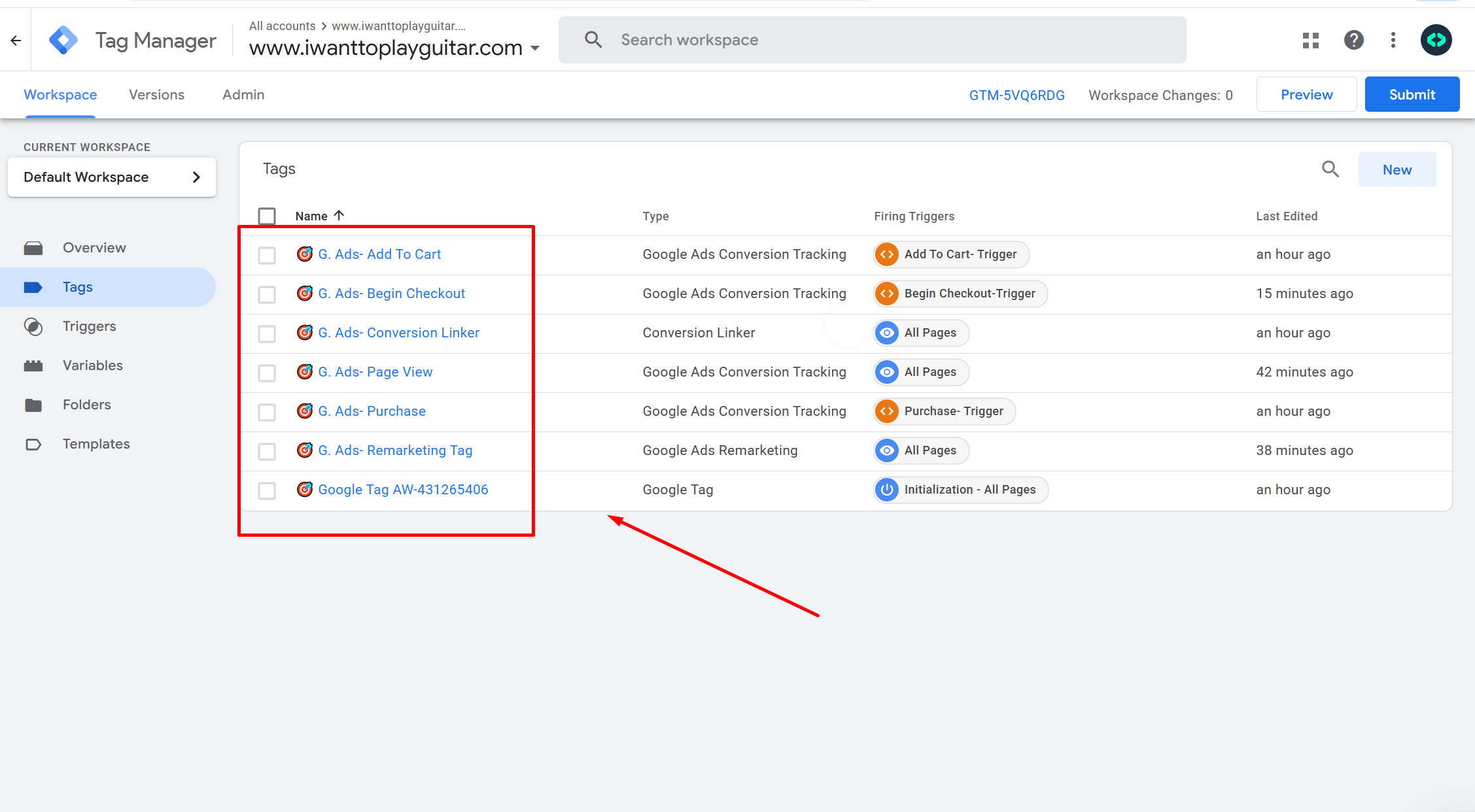Click the Tag Manager logo icon

click(x=63, y=41)
